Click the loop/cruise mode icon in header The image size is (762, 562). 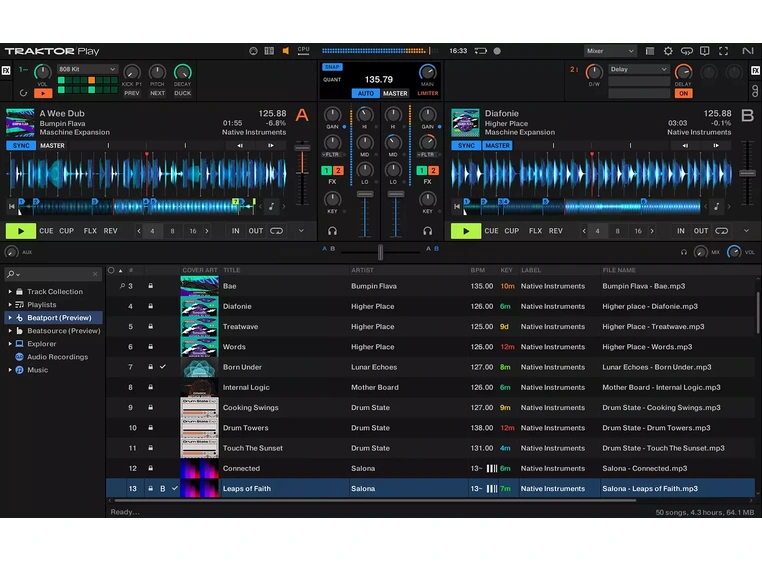point(687,51)
